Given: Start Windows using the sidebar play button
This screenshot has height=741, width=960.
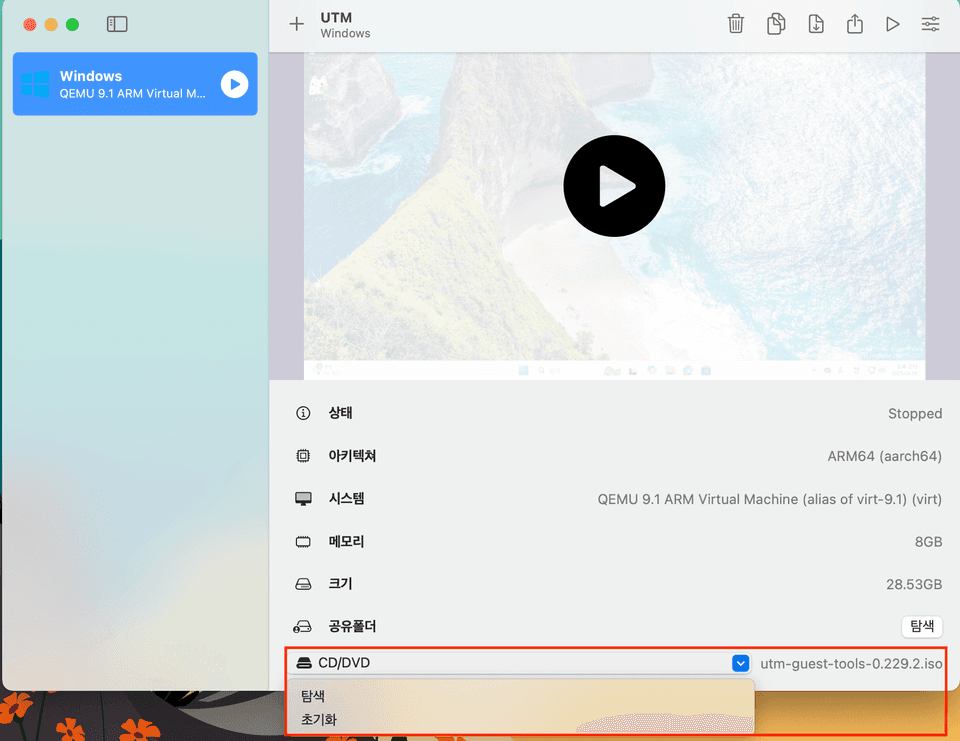Looking at the screenshot, I should [x=234, y=84].
